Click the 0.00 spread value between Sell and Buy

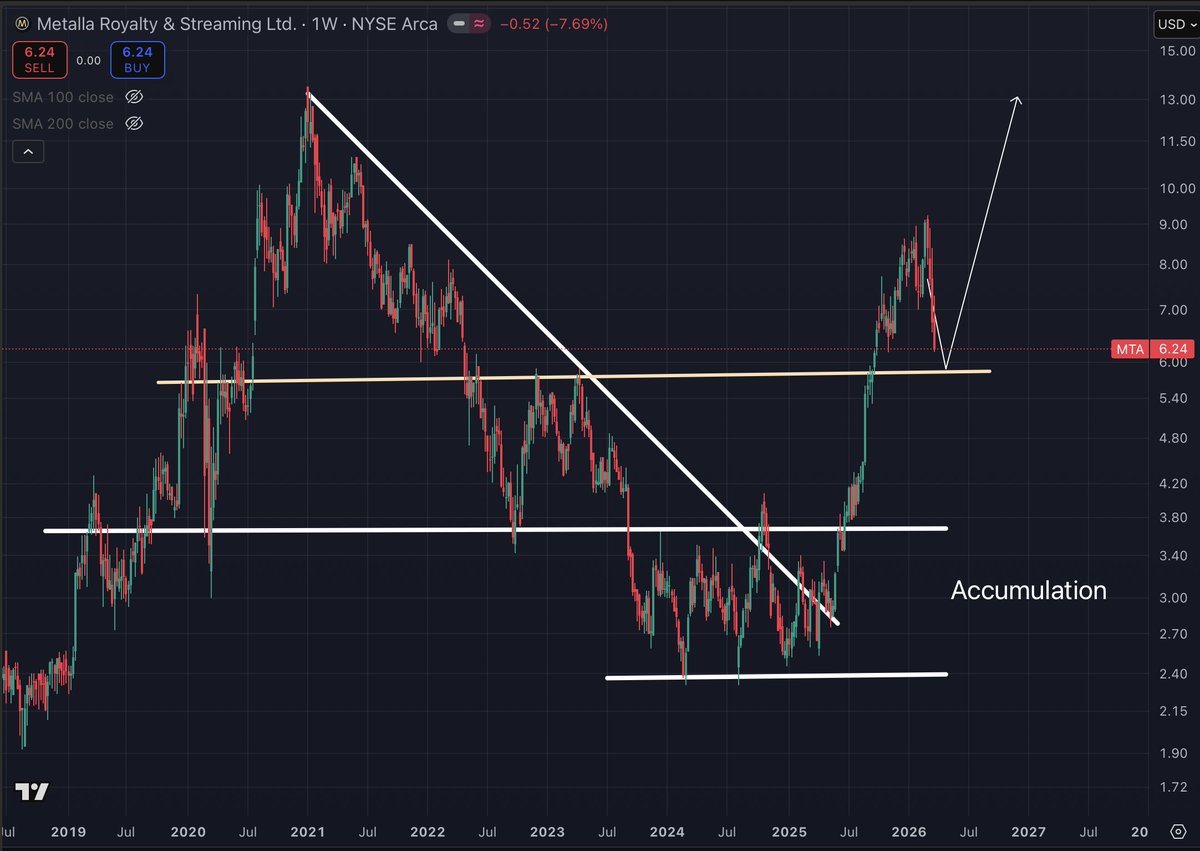(x=89, y=60)
